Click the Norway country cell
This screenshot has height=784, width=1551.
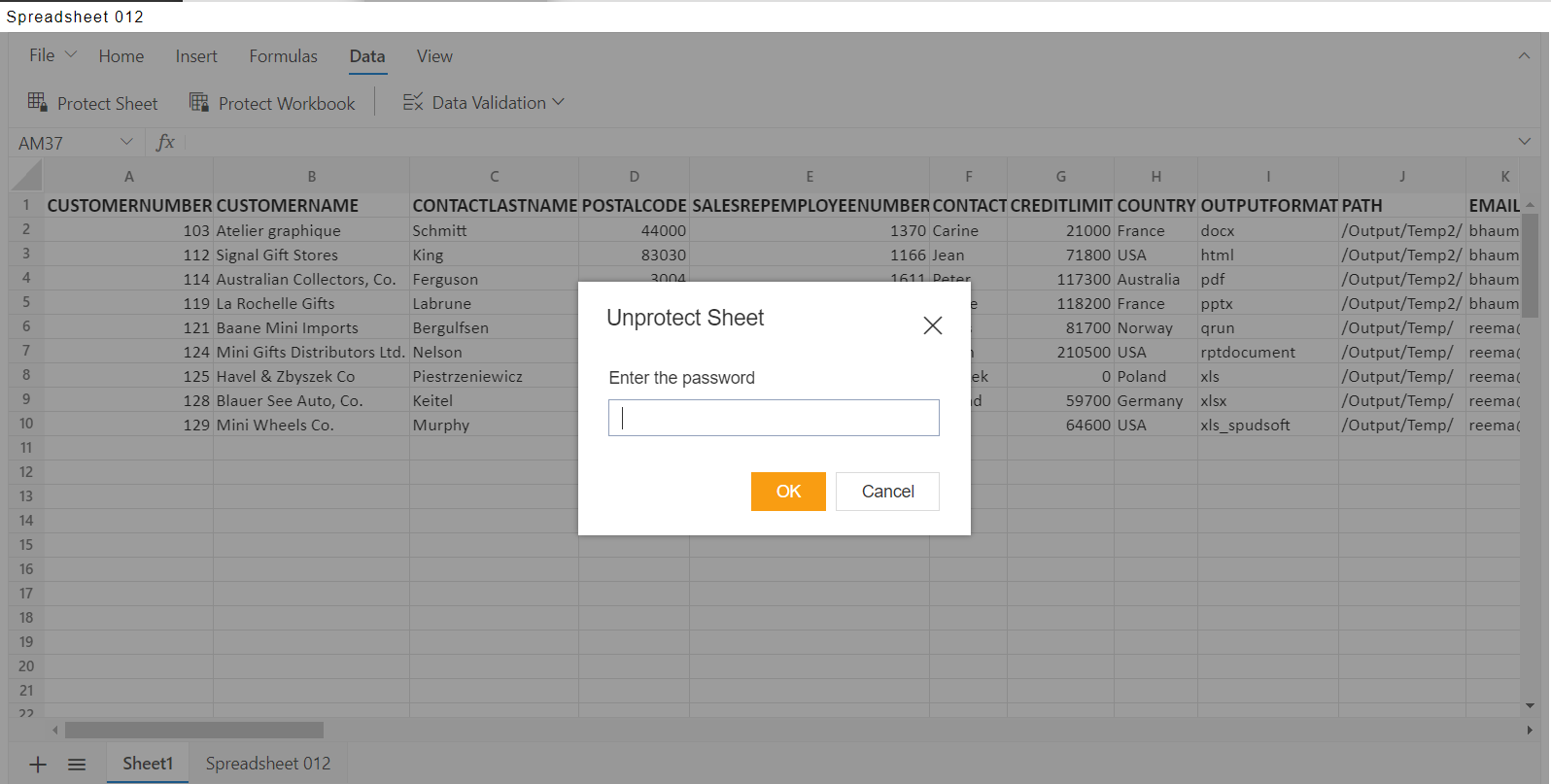click(1155, 327)
